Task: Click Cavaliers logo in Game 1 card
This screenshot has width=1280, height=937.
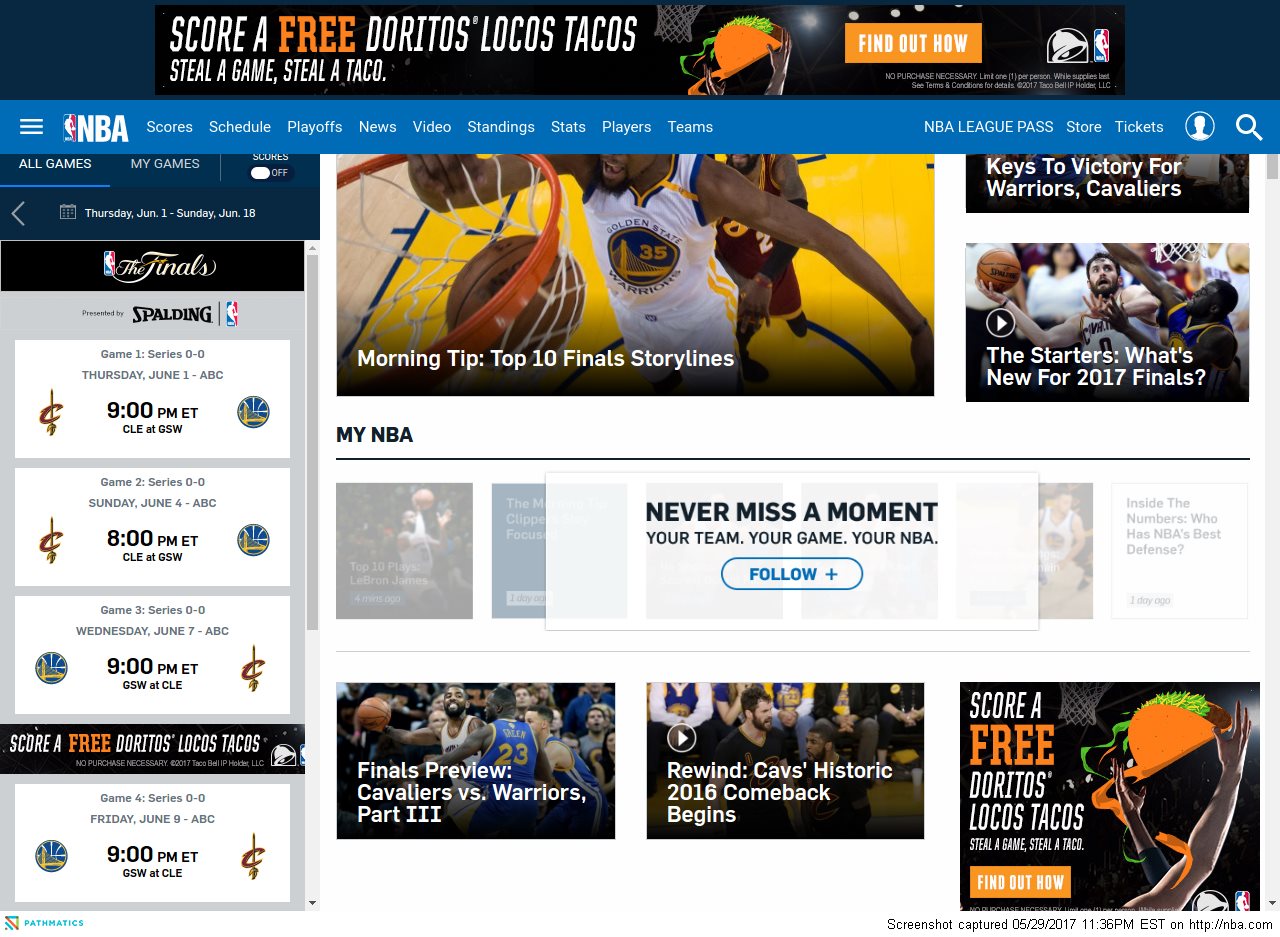Action: [x=51, y=412]
